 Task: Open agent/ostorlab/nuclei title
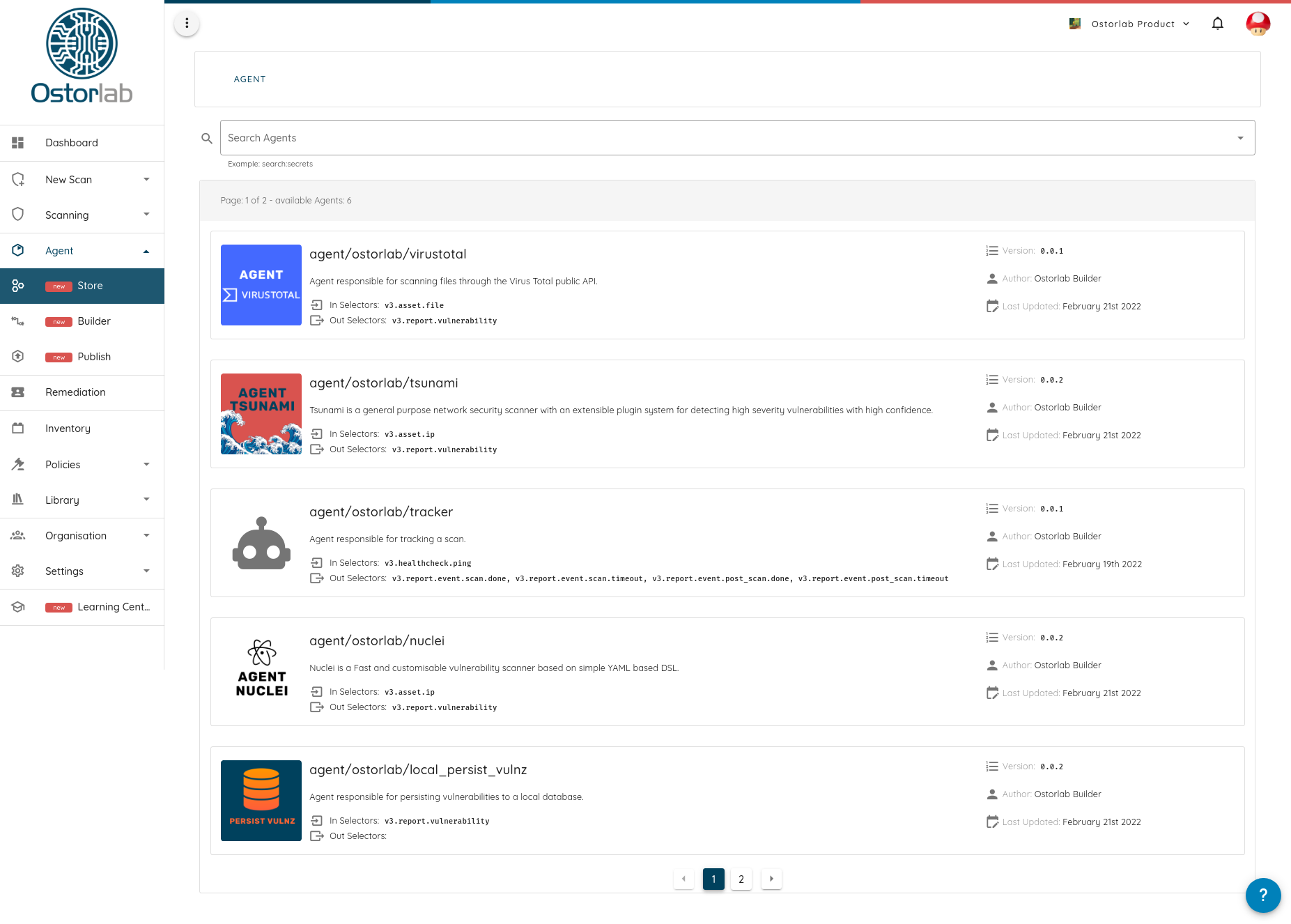[377, 641]
